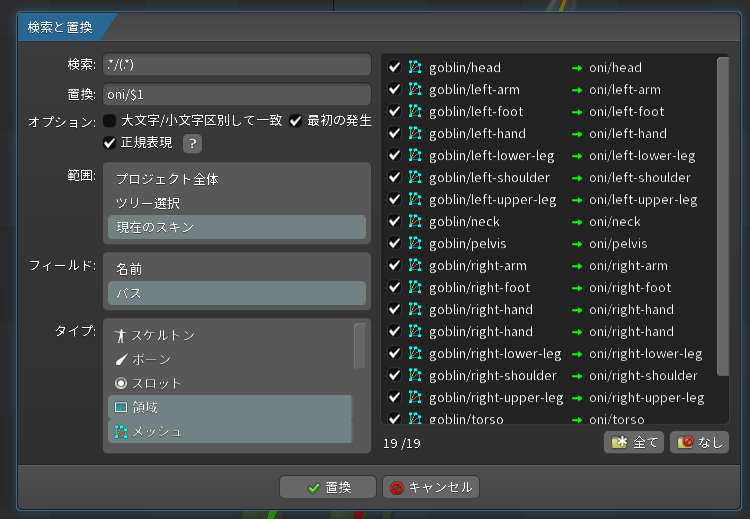Select プロジェクト全体 scope
Image resolution: width=750 pixels, height=519 pixels.
[x=237, y=179]
